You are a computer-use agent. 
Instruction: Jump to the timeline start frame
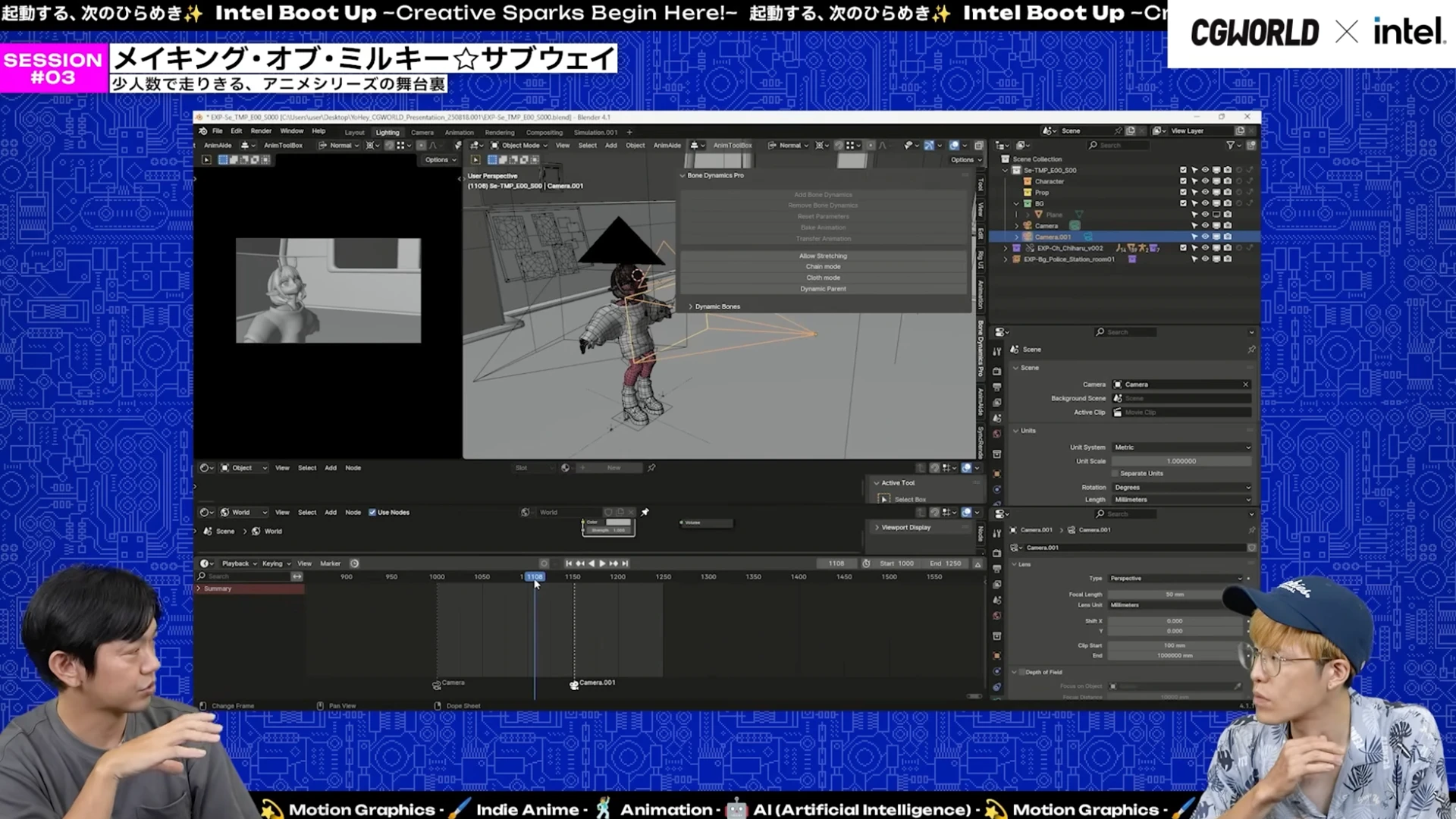(x=569, y=563)
